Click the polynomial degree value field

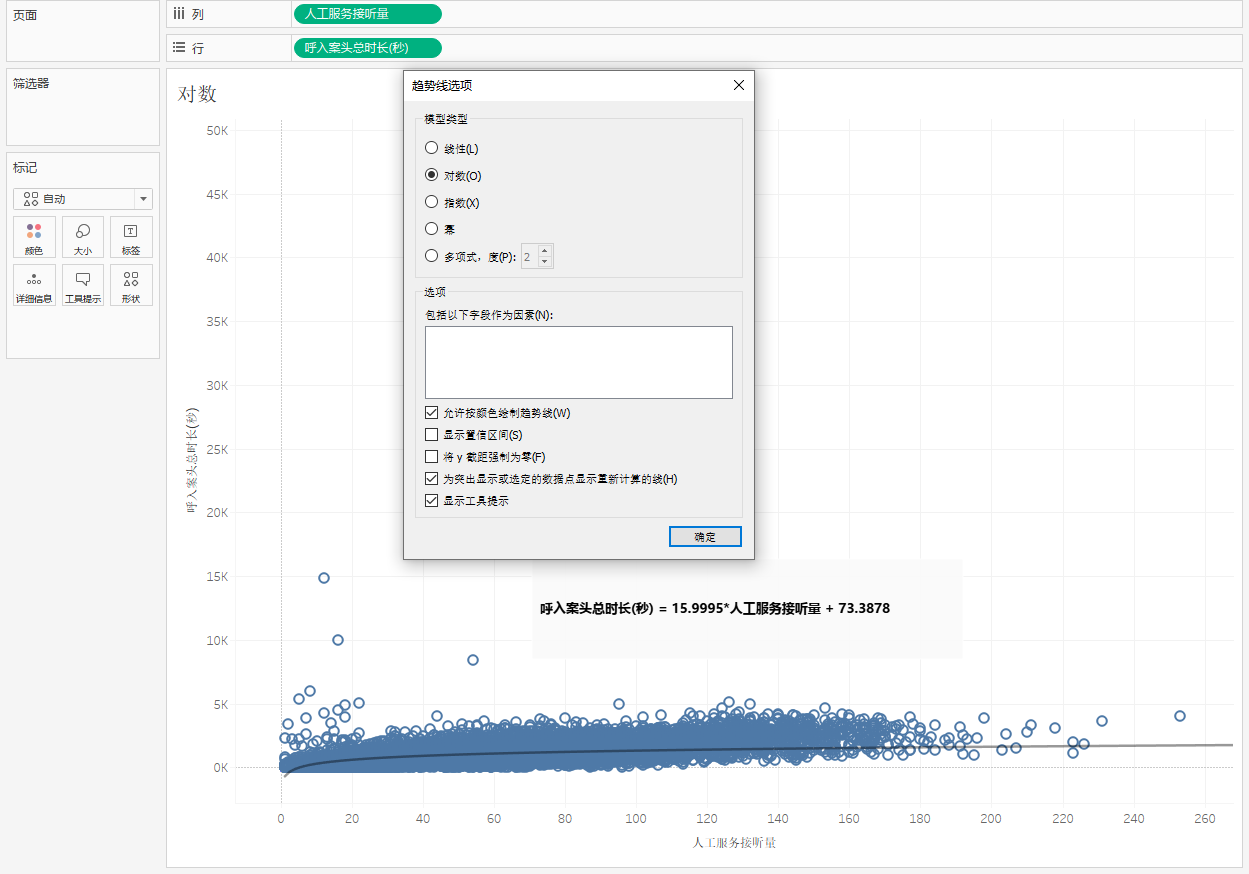[x=530, y=257]
